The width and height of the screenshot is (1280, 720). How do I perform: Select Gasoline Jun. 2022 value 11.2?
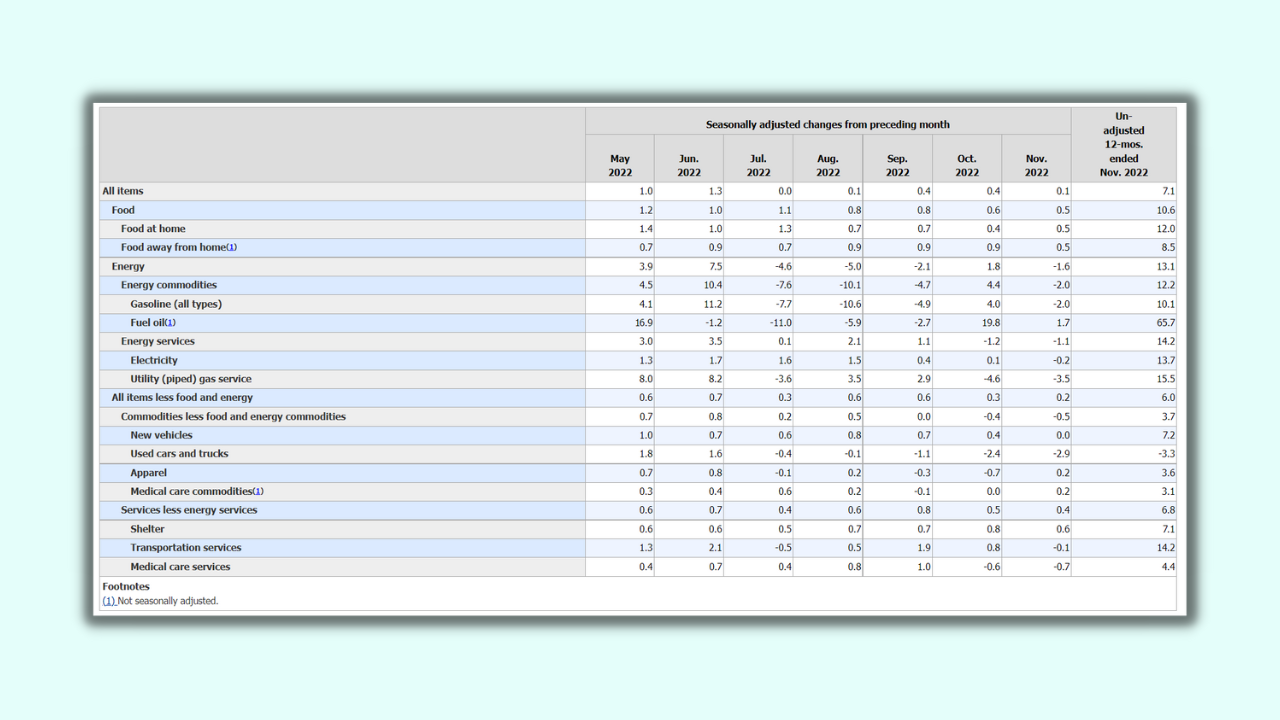pos(712,304)
